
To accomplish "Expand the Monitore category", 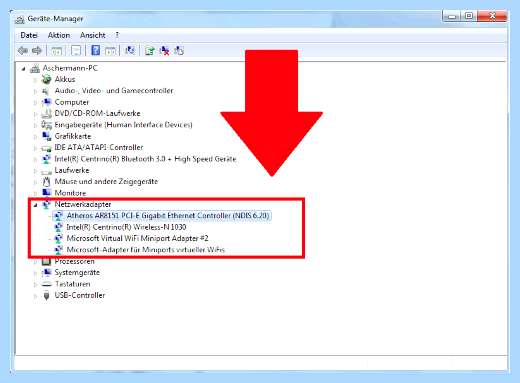I will click(35, 193).
